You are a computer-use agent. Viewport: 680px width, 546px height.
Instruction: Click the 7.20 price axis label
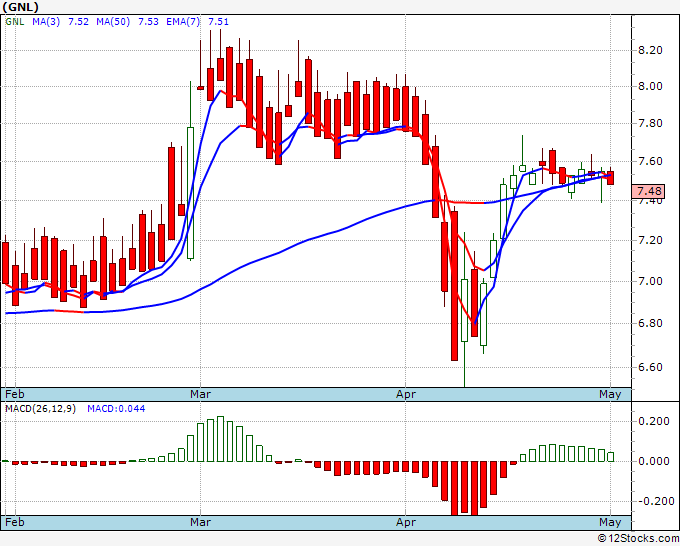click(650, 240)
